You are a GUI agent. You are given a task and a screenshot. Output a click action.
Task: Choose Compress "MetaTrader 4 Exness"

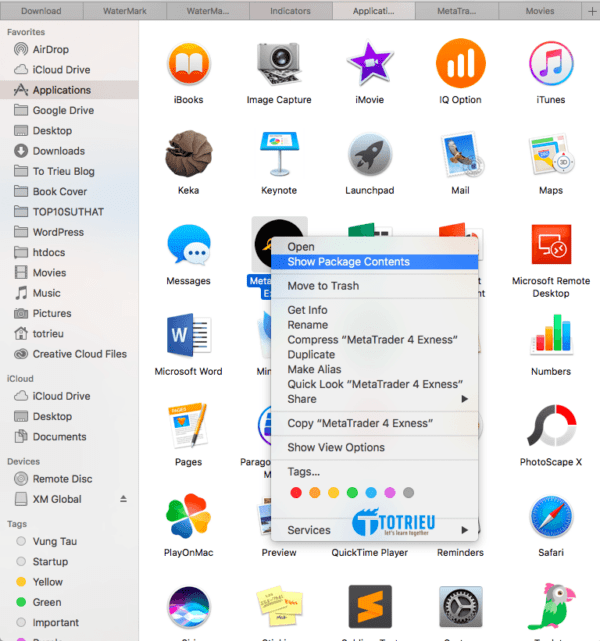(x=372, y=340)
